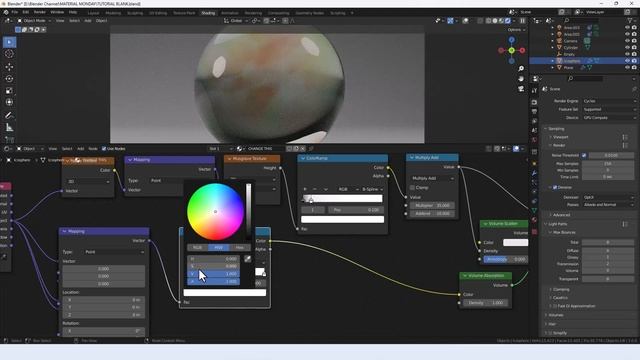Toggle the Denoise checkbox in render settings
The image size is (640, 360).
(555, 187)
